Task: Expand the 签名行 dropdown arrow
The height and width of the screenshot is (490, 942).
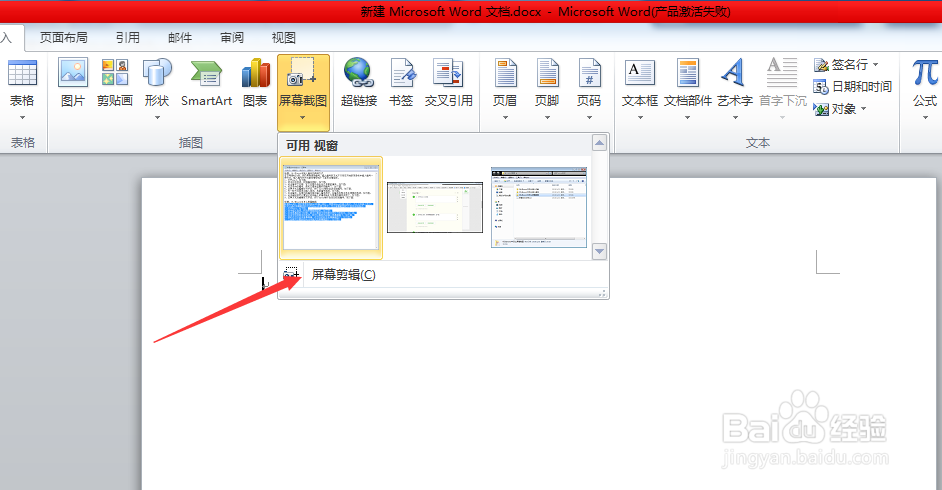Action: coord(875,64)
